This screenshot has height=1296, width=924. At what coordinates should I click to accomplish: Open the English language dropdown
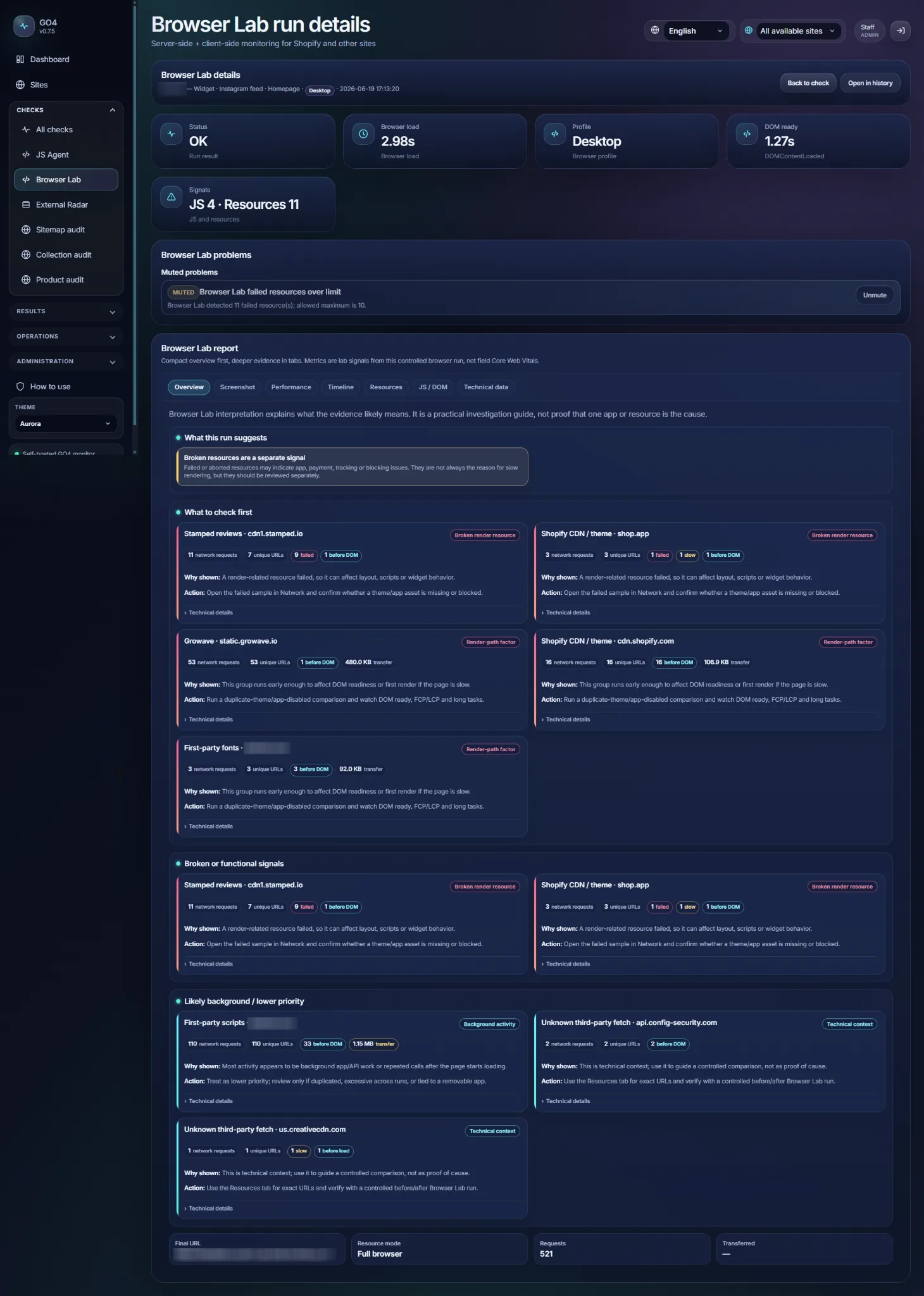tap(696, 30)
